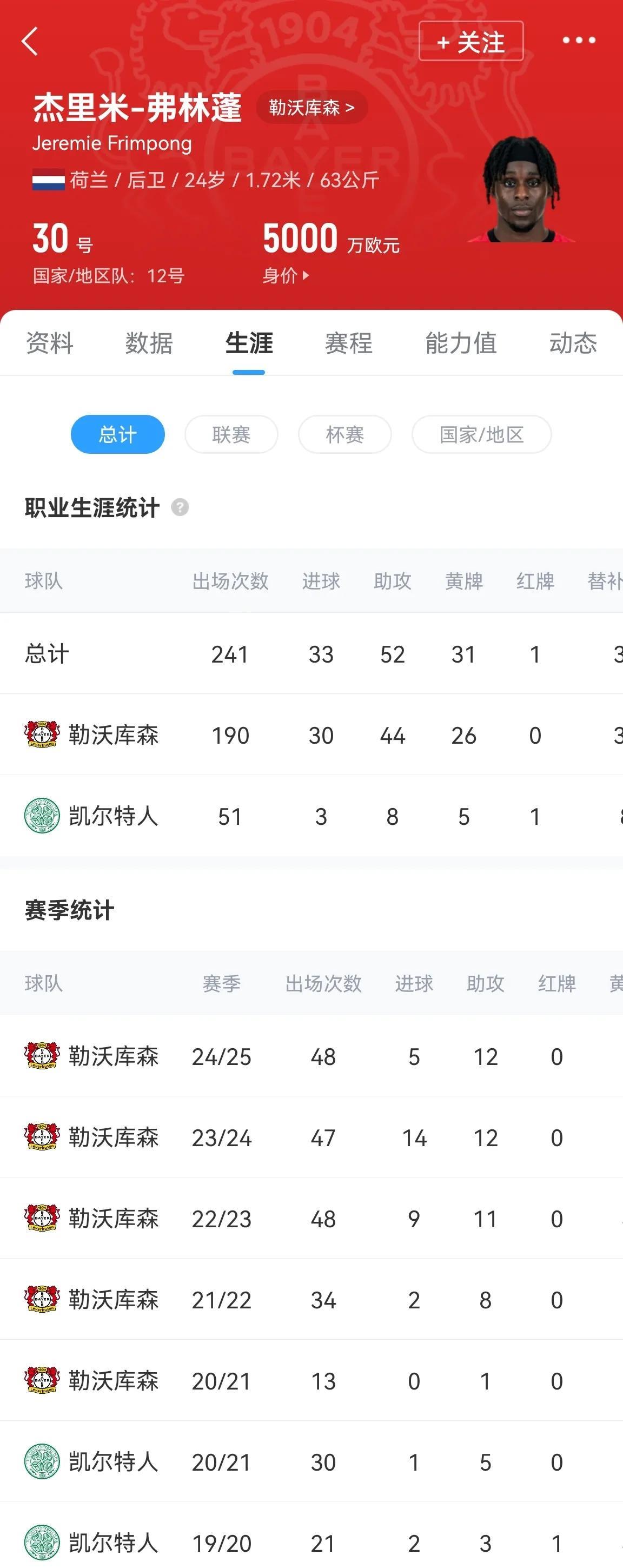Tap the + 关注 follow button

point(471,42)
